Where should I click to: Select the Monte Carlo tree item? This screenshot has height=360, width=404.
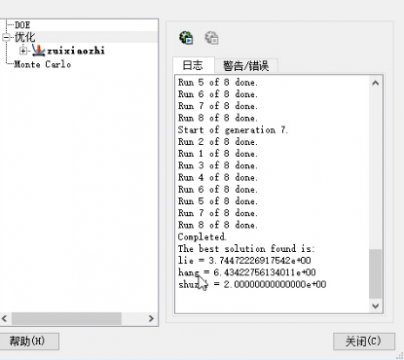pyautogui.click(x=42, y=64)
